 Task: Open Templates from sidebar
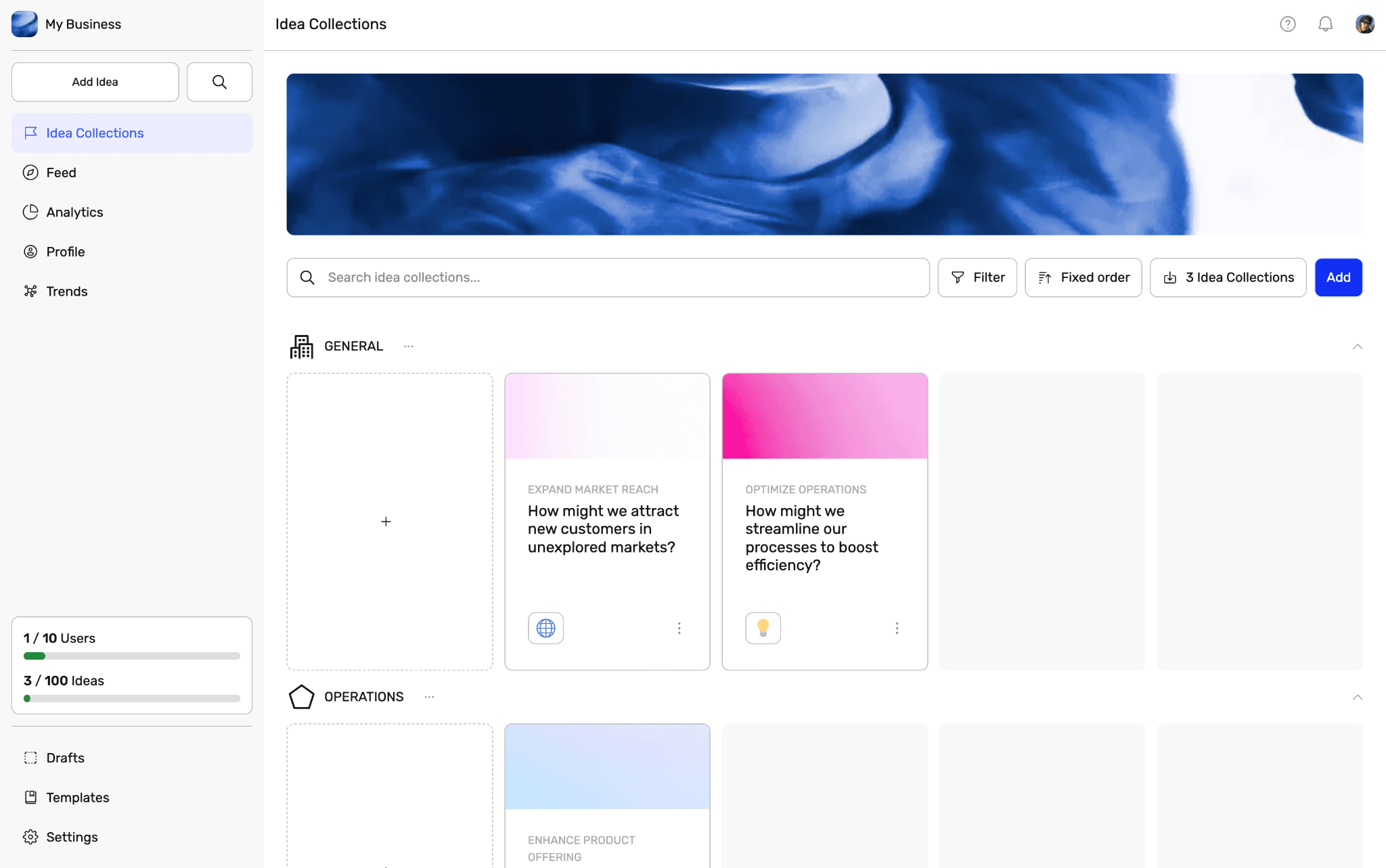point(132,797)
